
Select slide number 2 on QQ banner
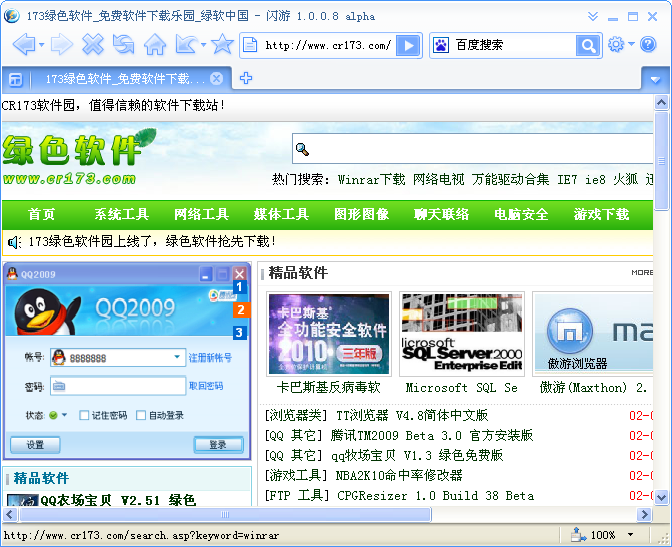tap(241, 310)
